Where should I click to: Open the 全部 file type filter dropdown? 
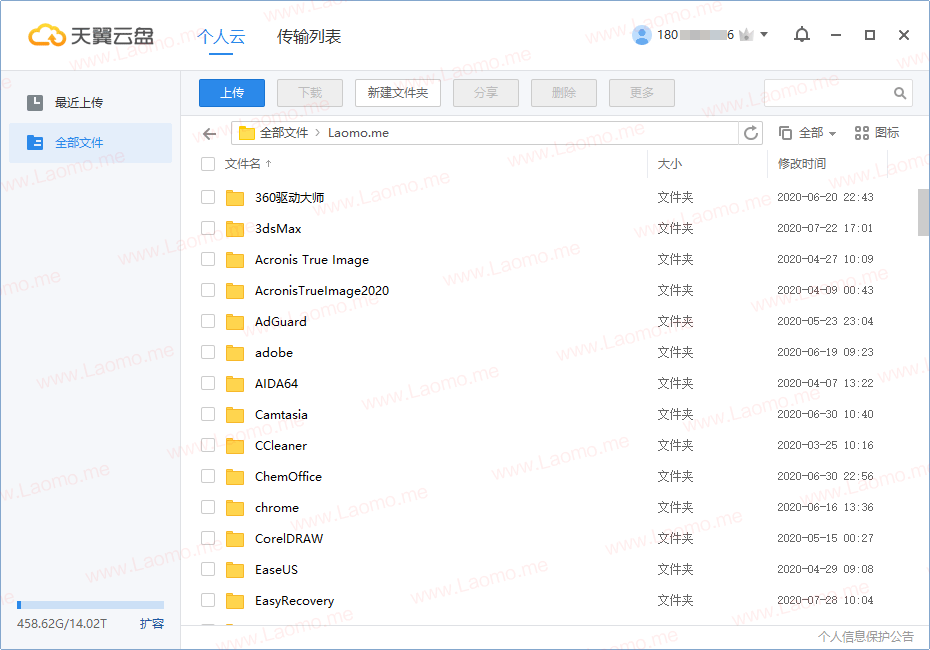(x=807, y=133)
